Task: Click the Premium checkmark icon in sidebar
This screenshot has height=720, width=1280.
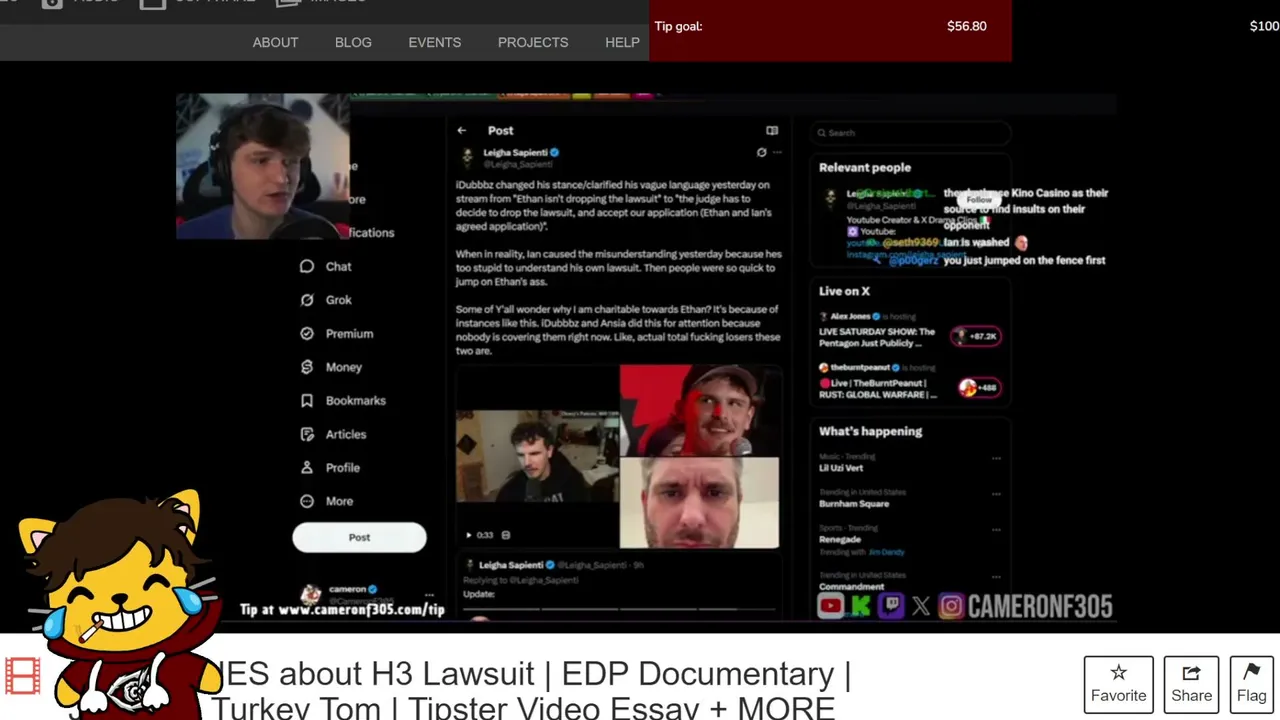Action: pos(307,333)
